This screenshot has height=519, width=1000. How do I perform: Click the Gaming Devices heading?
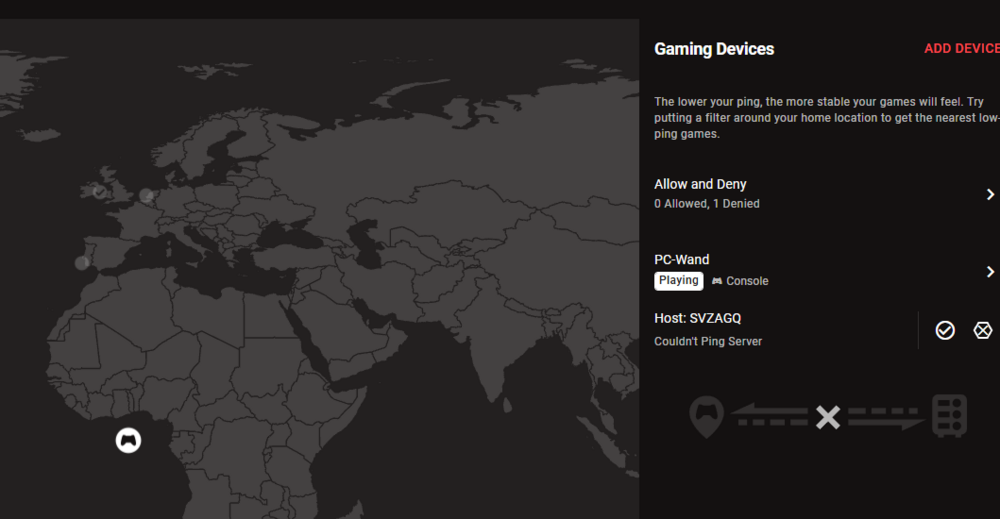click(714, 49)
